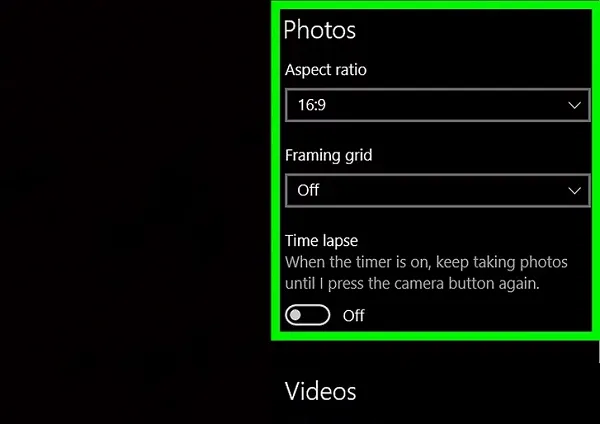Click the settings scrollbar at the right edge
600x424 pixels.
click(x=599, y=351)
